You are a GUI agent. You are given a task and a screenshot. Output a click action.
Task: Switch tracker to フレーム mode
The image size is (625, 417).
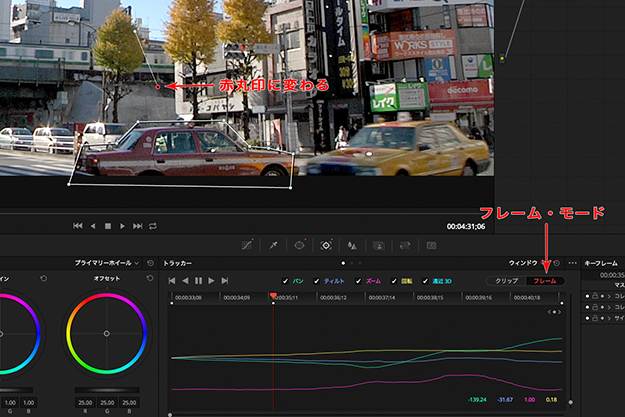coord(545,281)
